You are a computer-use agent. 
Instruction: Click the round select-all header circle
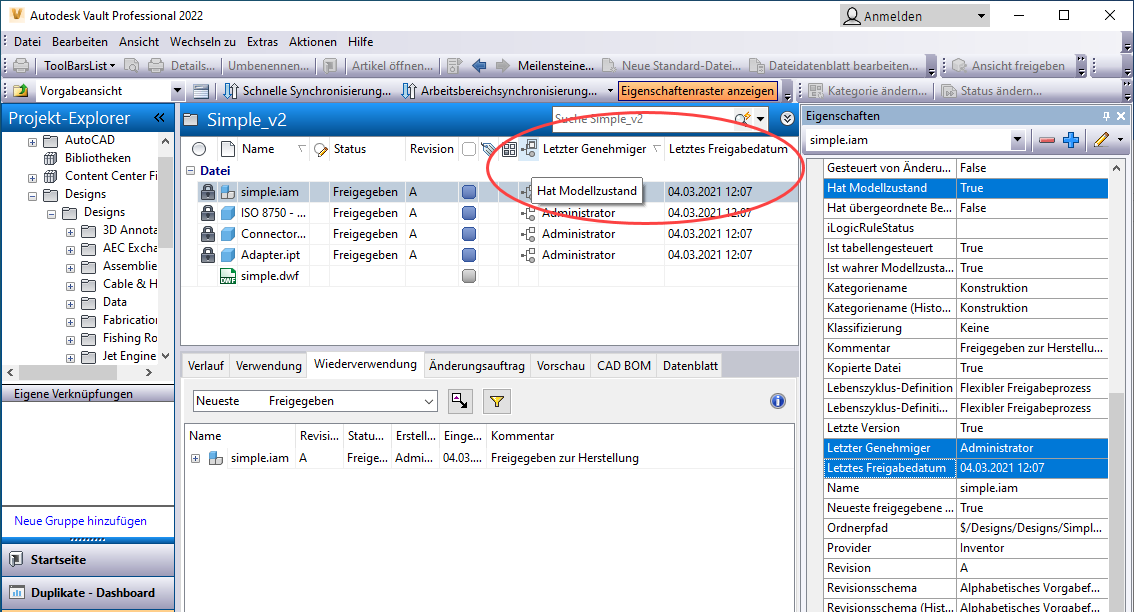199,149
